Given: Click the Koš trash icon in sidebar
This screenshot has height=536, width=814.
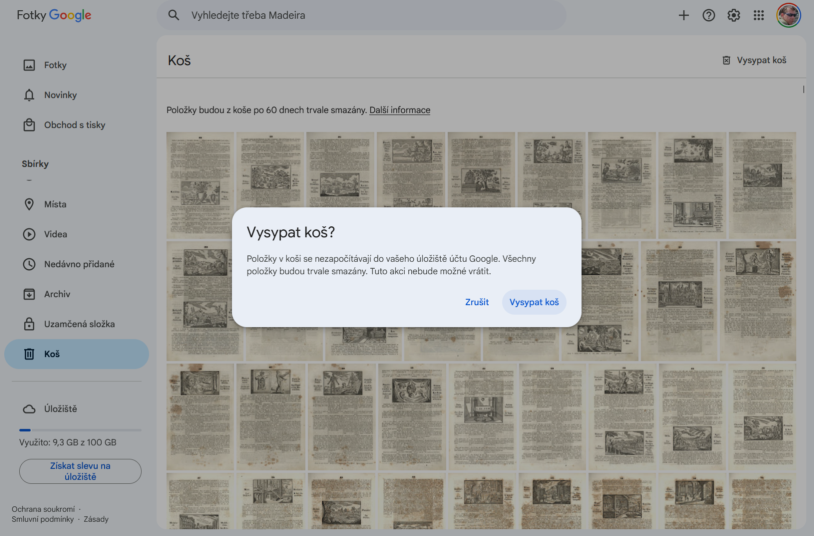Looking at the screenshot, I should pos(29,354).
